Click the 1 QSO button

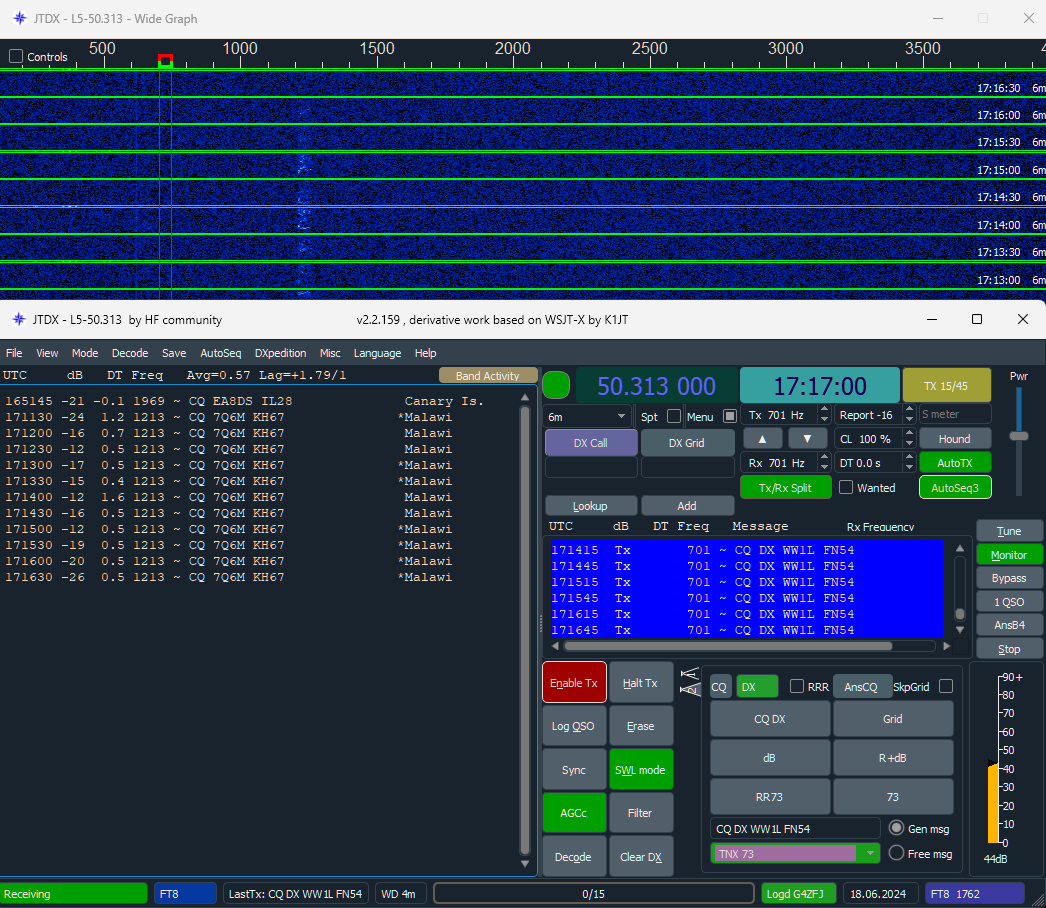pos(1009,602)
